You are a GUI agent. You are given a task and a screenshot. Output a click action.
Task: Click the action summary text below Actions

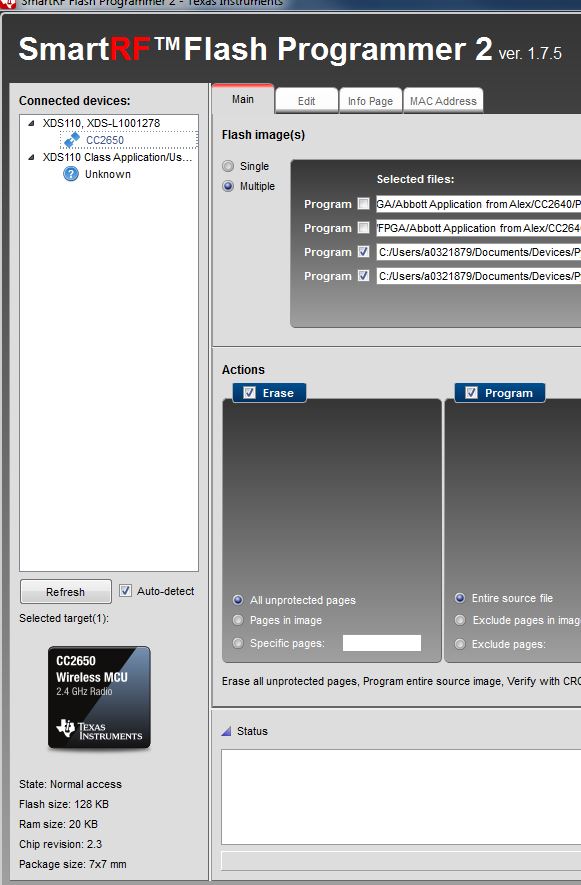click(x=401, y=681)
